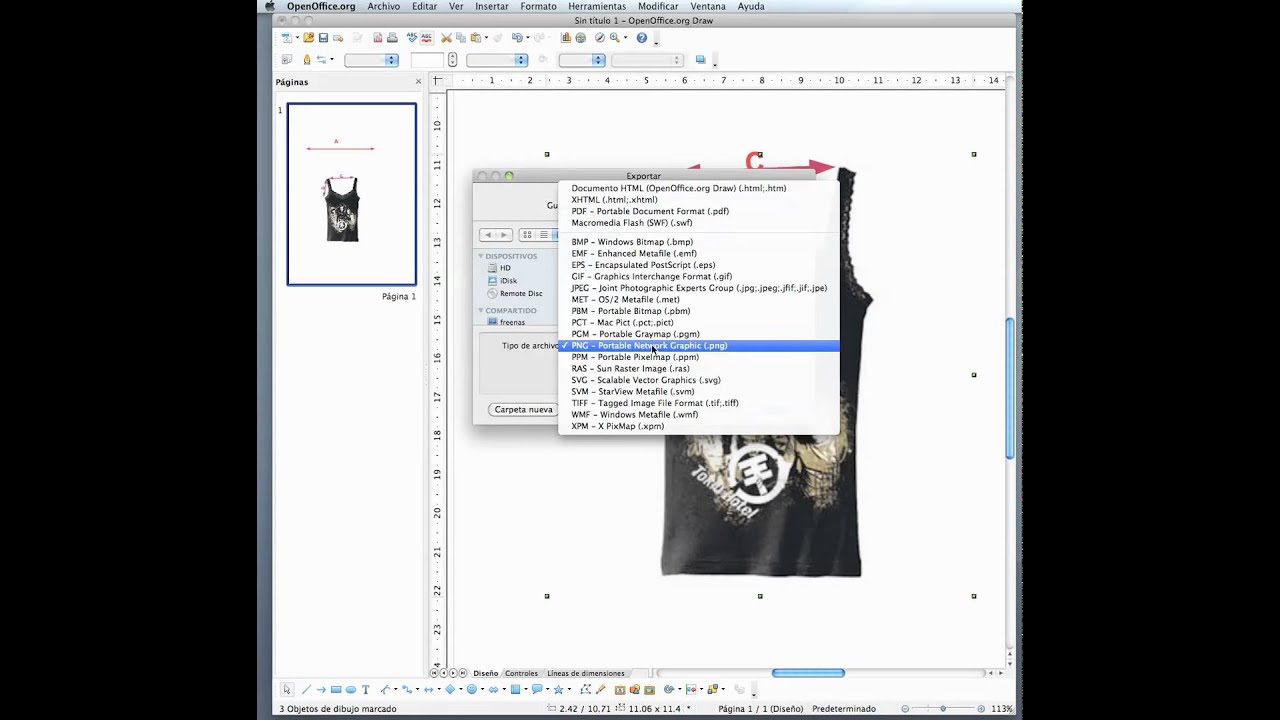Screen dimensions: 1280x720
Task: Click the Email document icon
Action: 338,38
